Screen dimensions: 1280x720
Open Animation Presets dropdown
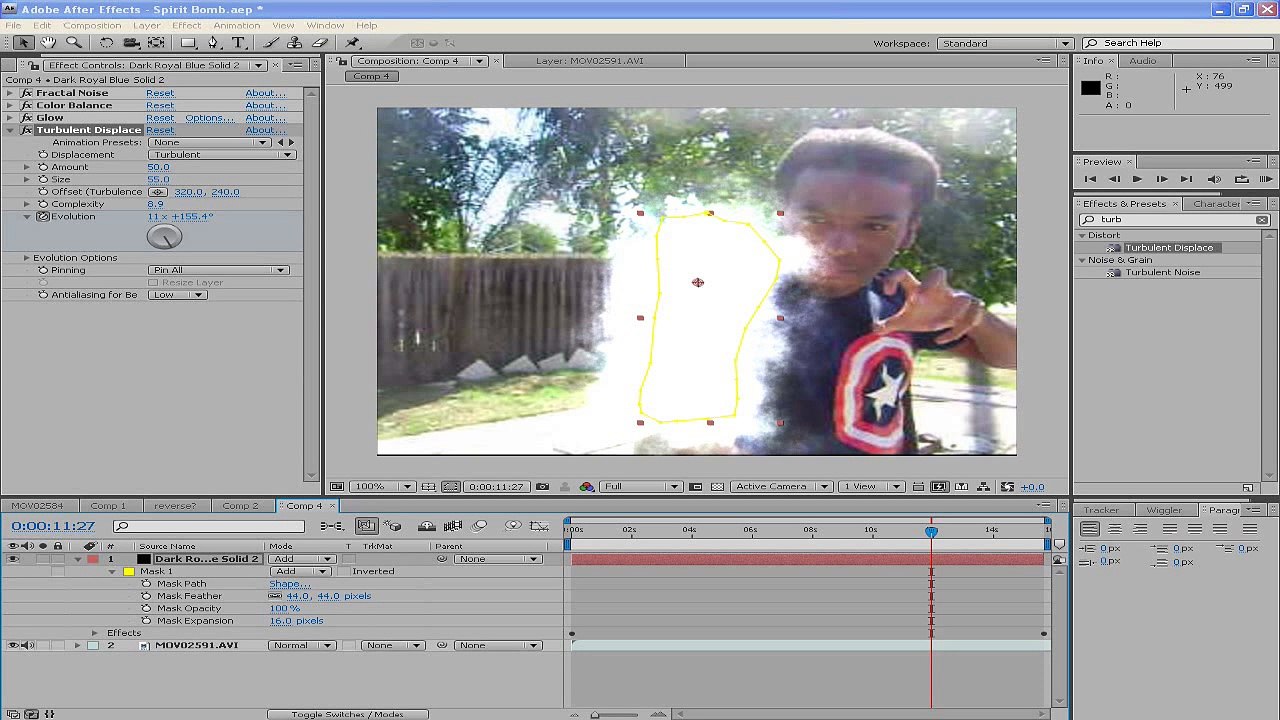tap(209, 142)
